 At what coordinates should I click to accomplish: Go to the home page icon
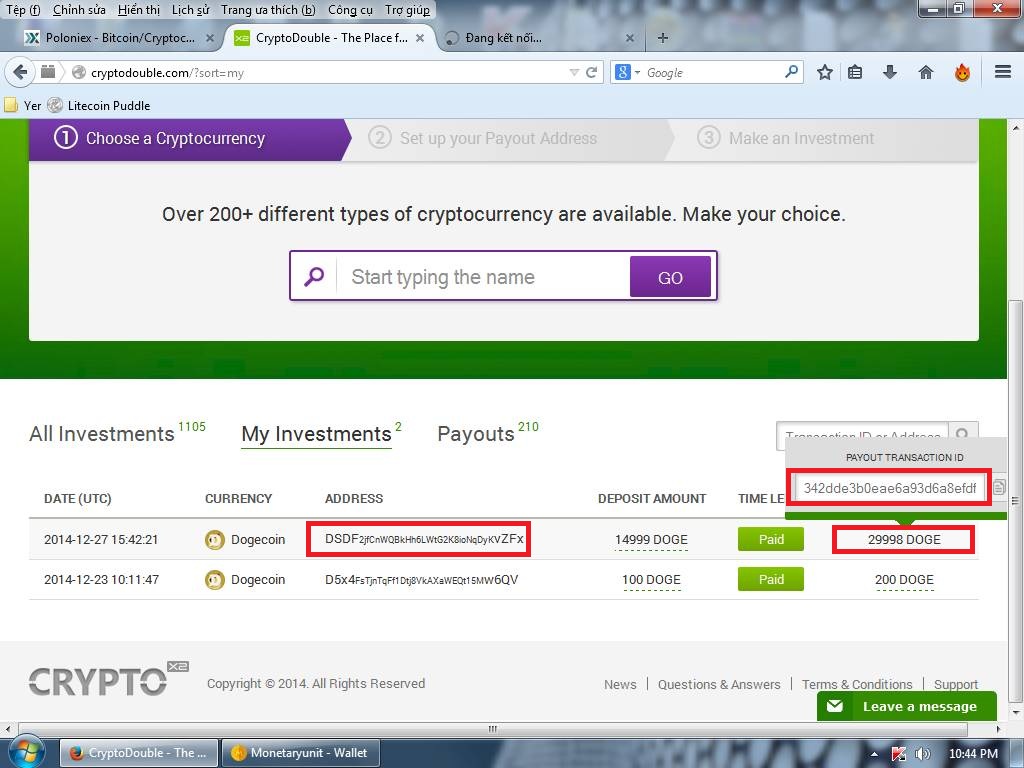pos(925,72)
